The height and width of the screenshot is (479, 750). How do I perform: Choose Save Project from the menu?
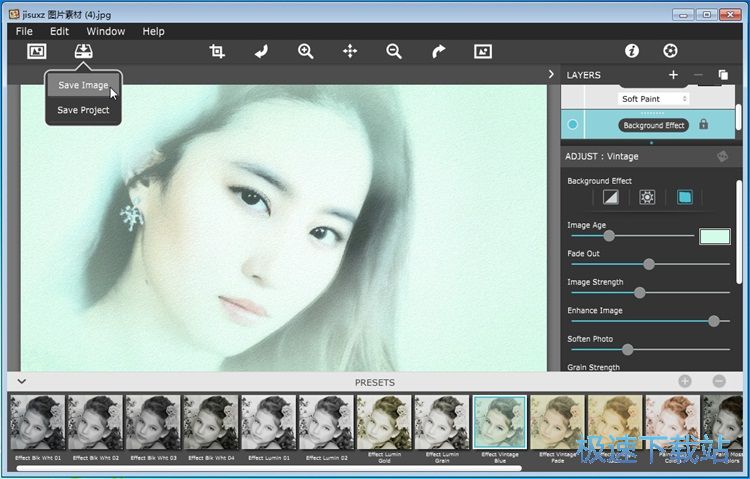(x=83, y=110)
